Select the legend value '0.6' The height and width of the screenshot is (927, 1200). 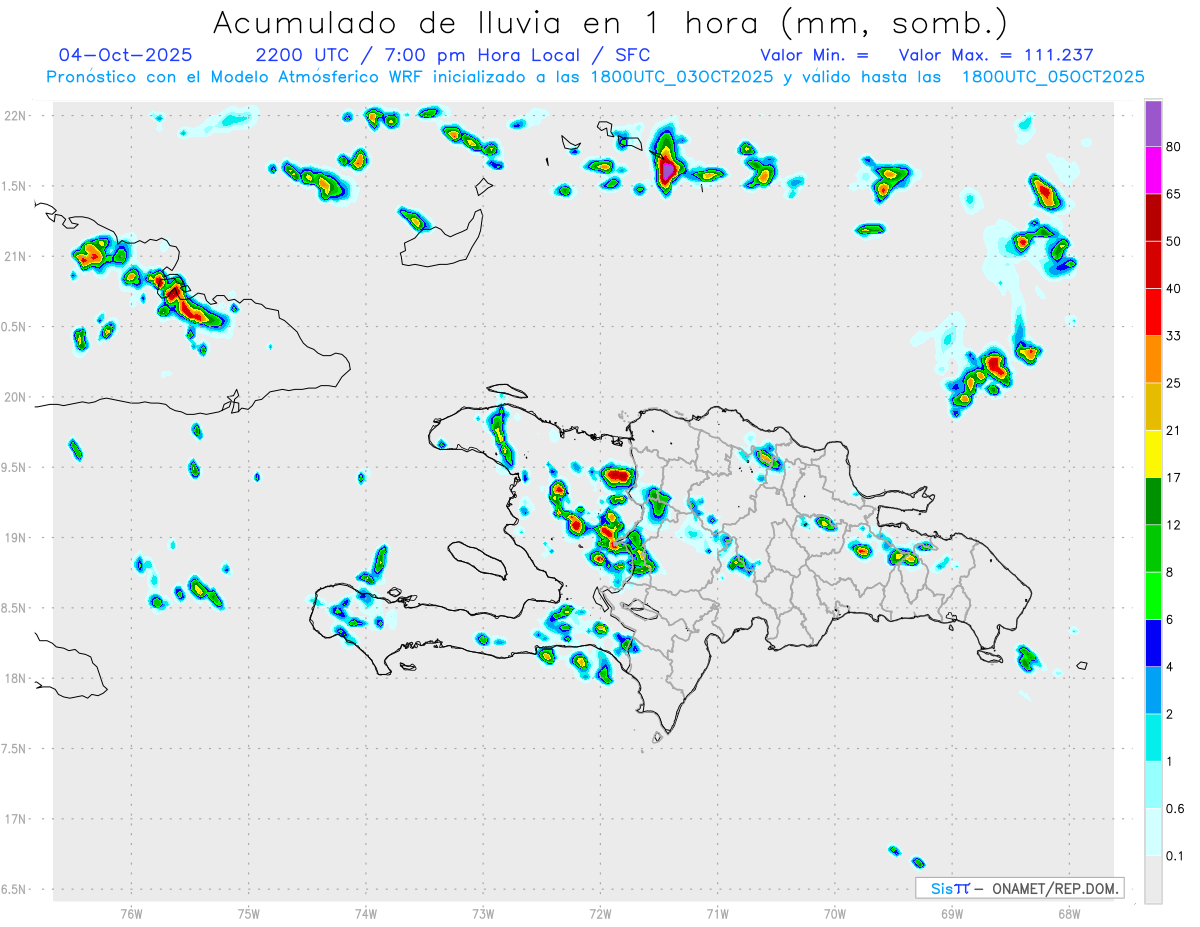pos(1175,809)
